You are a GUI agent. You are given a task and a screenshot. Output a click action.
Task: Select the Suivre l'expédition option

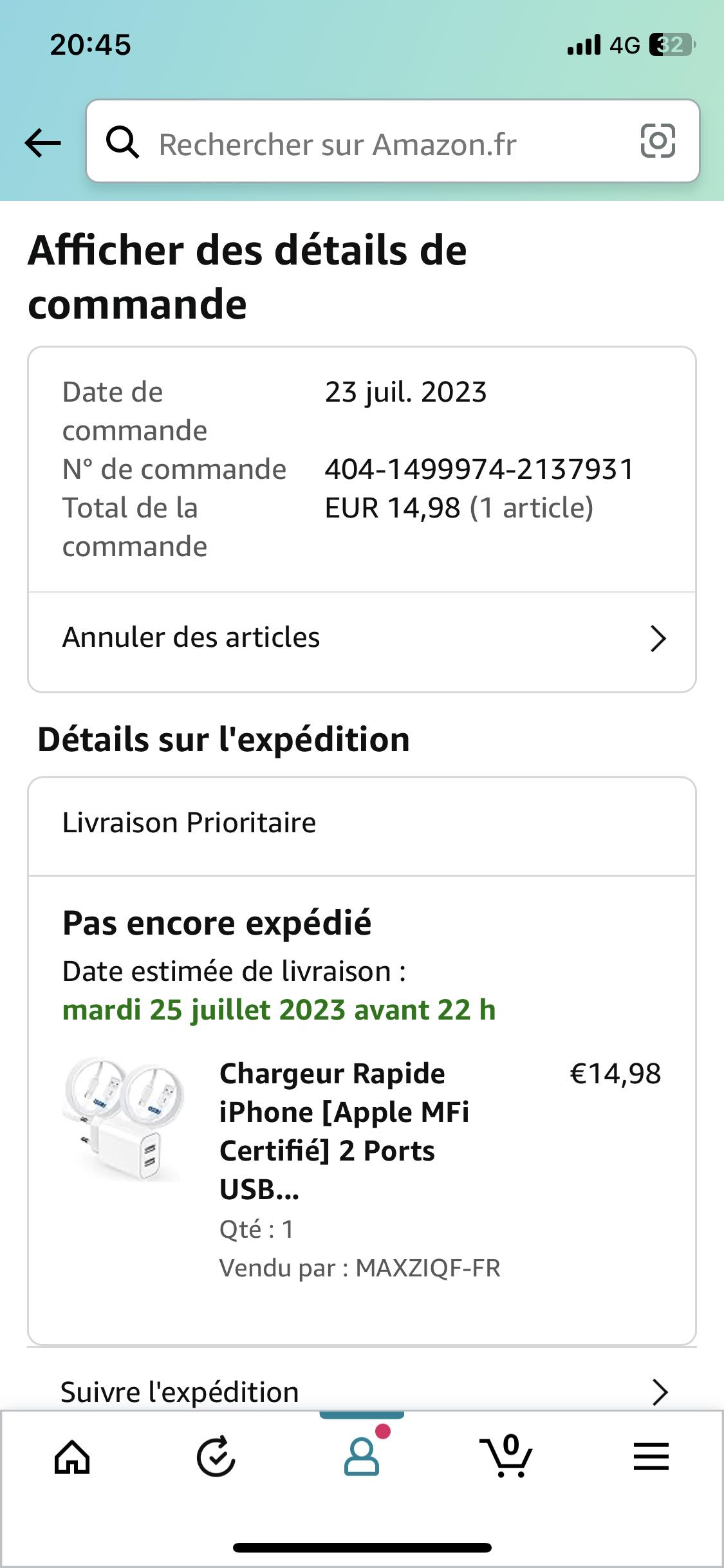pyautogui.click(x=180, y=1392)
